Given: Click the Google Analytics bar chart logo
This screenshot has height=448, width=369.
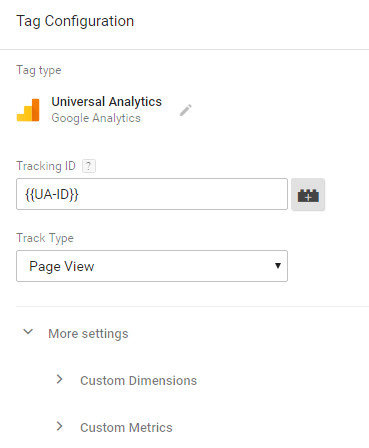Looking at the screenshot, I should point(28,110).
